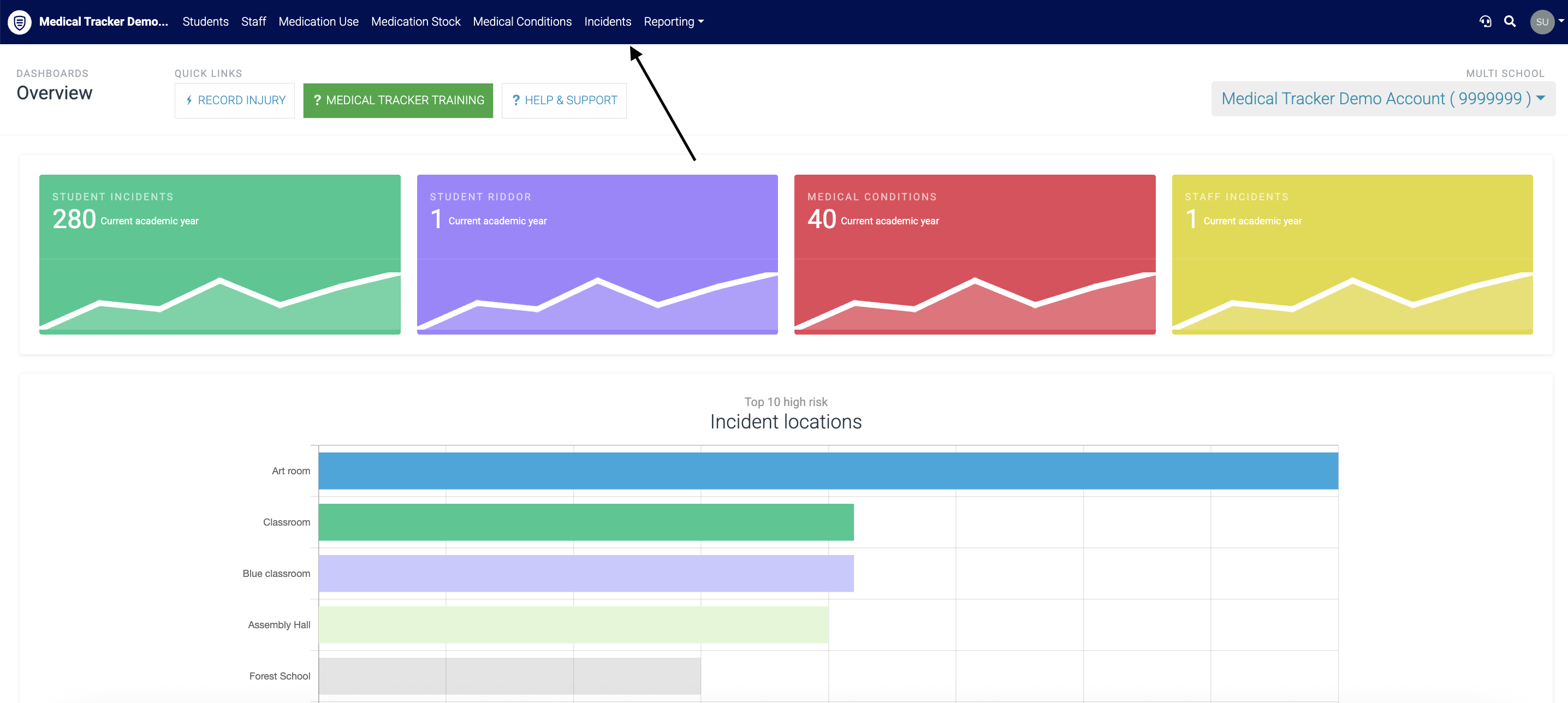Click the green Classroom bar in chart
Viewport: 1568px width, 703px height.
coord(586,522)
